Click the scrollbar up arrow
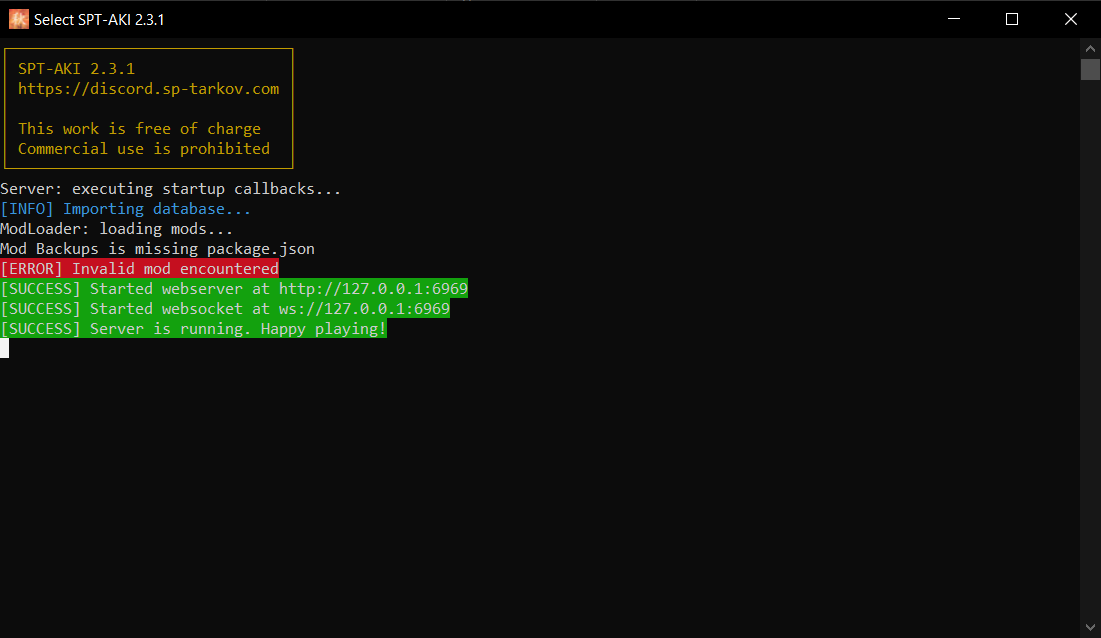The image size is (1101, 638). point(1090,49)
